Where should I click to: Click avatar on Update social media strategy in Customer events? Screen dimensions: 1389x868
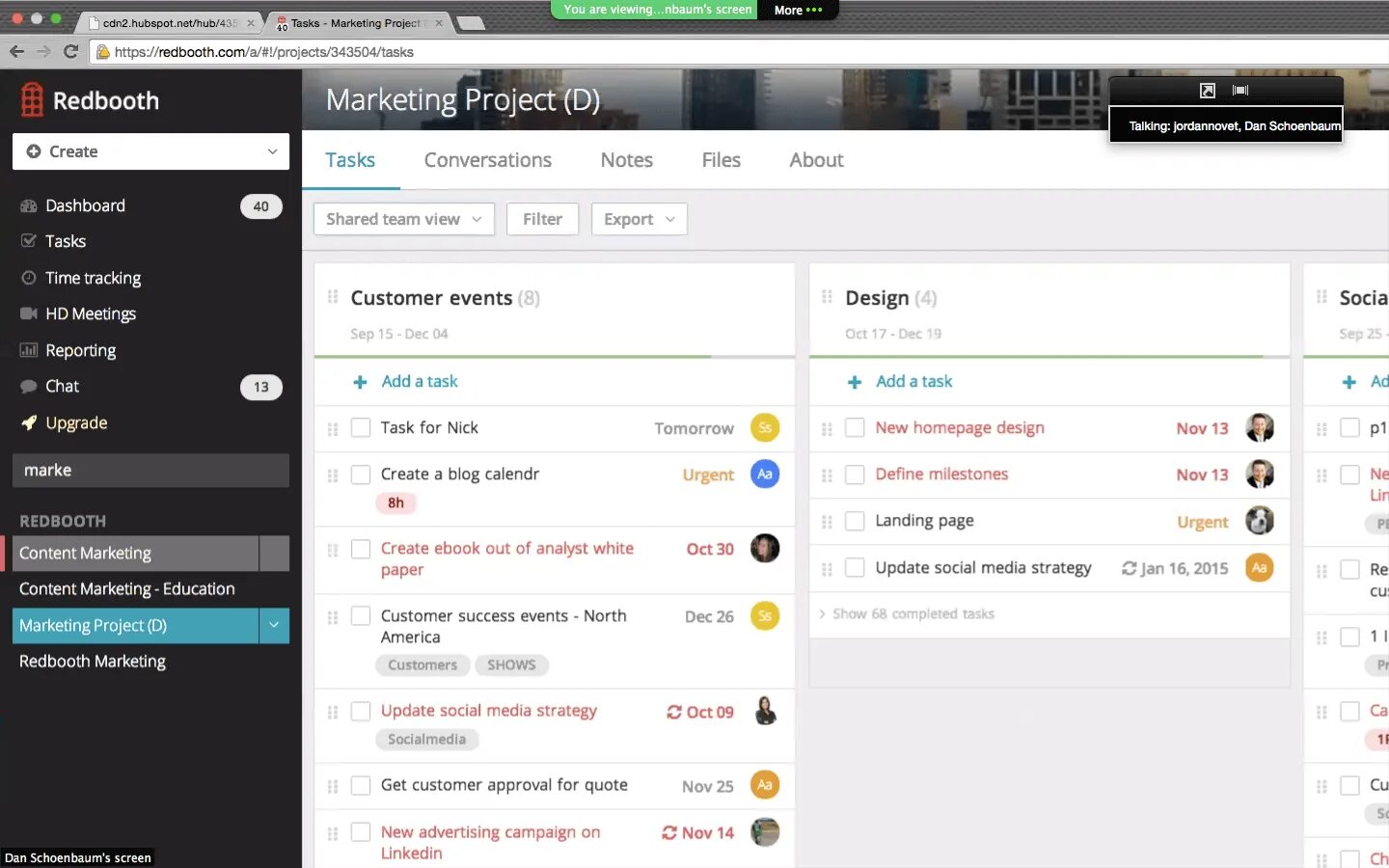(x=765, y=711)
